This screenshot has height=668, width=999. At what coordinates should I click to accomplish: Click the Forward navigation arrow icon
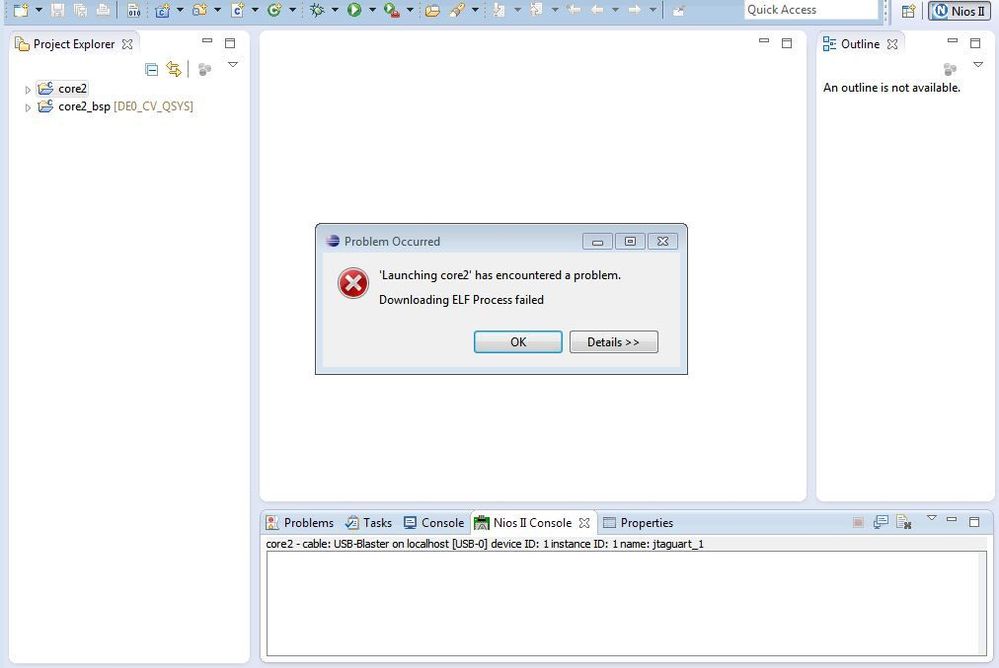click(x=635, y=10)
